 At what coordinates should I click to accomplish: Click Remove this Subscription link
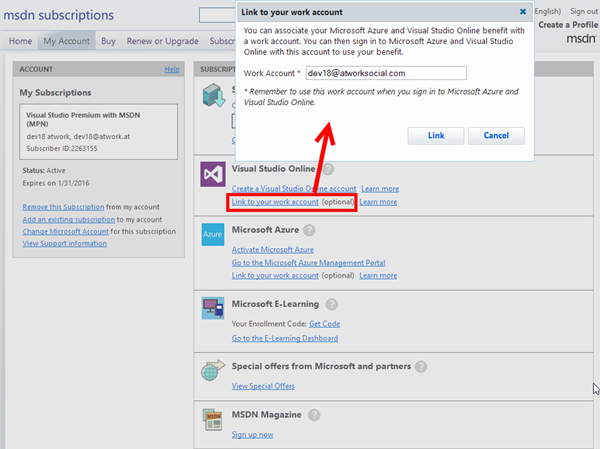coord(63,207)
